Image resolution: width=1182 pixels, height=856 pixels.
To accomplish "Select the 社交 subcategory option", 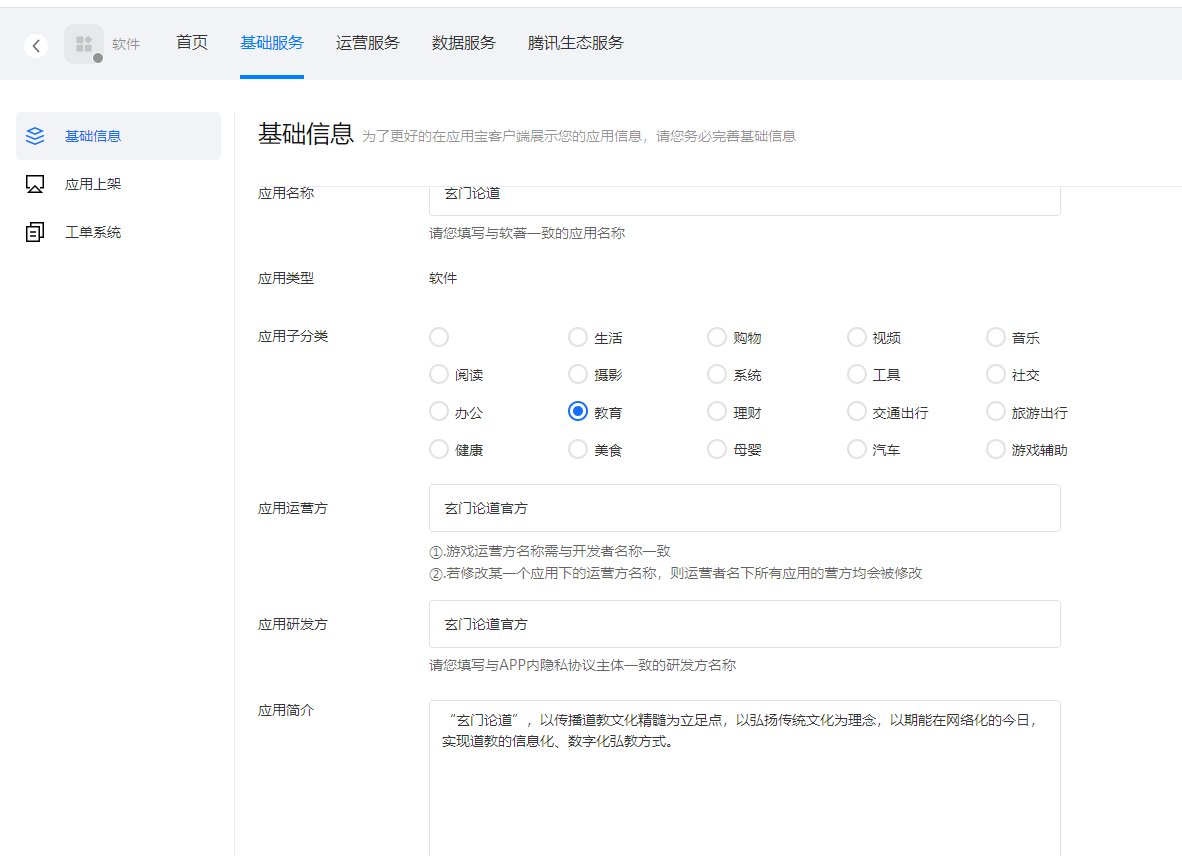I will [996, 374].
